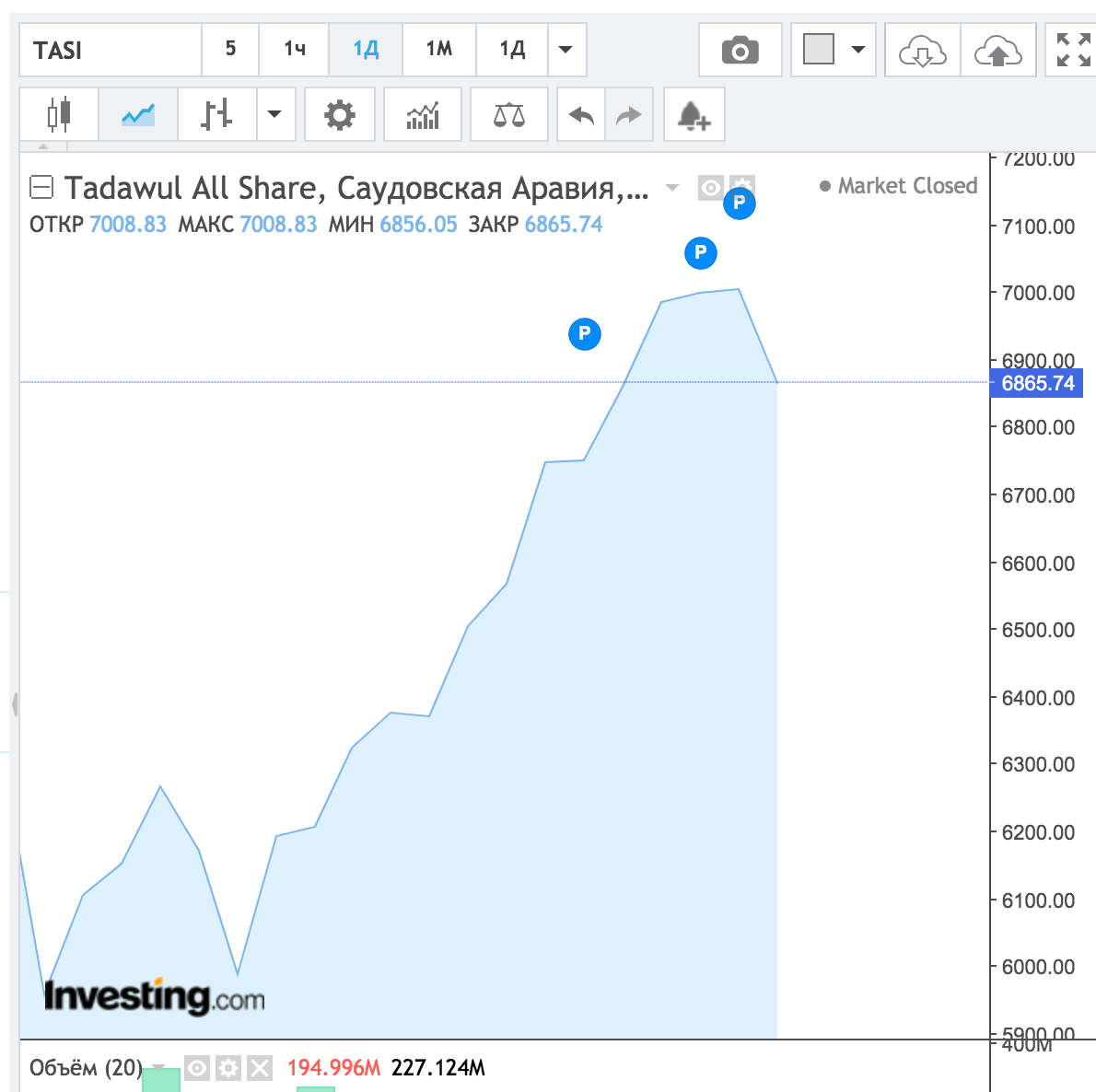Take a chart snapshot with camera icon
This screenshot has height=1092, width=1096.
[740, 51]
